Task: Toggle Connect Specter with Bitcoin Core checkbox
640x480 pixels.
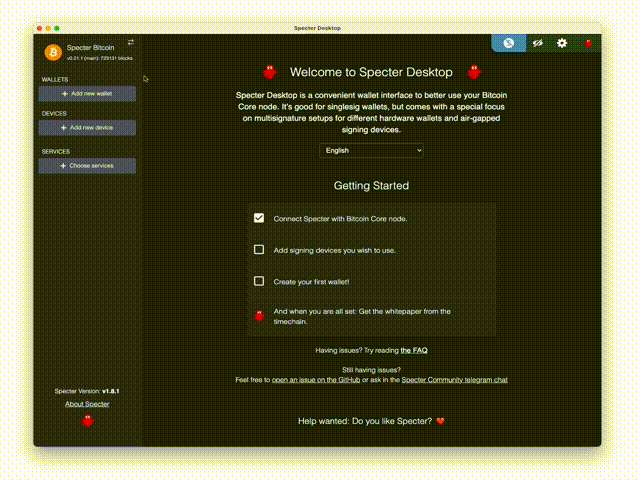Action: click(259, 218)
